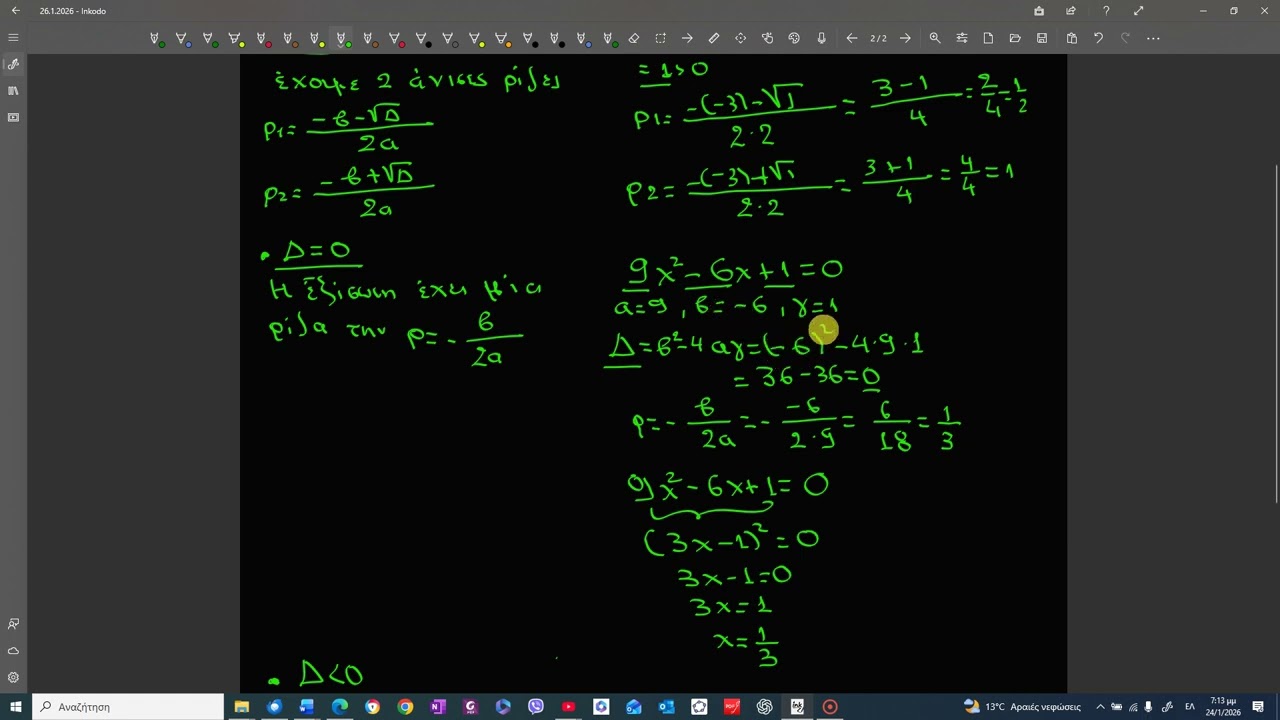The height and width of the screenshot is (720, 1280).
Task: Open the 2/2 page indicator
Action: 878,38
